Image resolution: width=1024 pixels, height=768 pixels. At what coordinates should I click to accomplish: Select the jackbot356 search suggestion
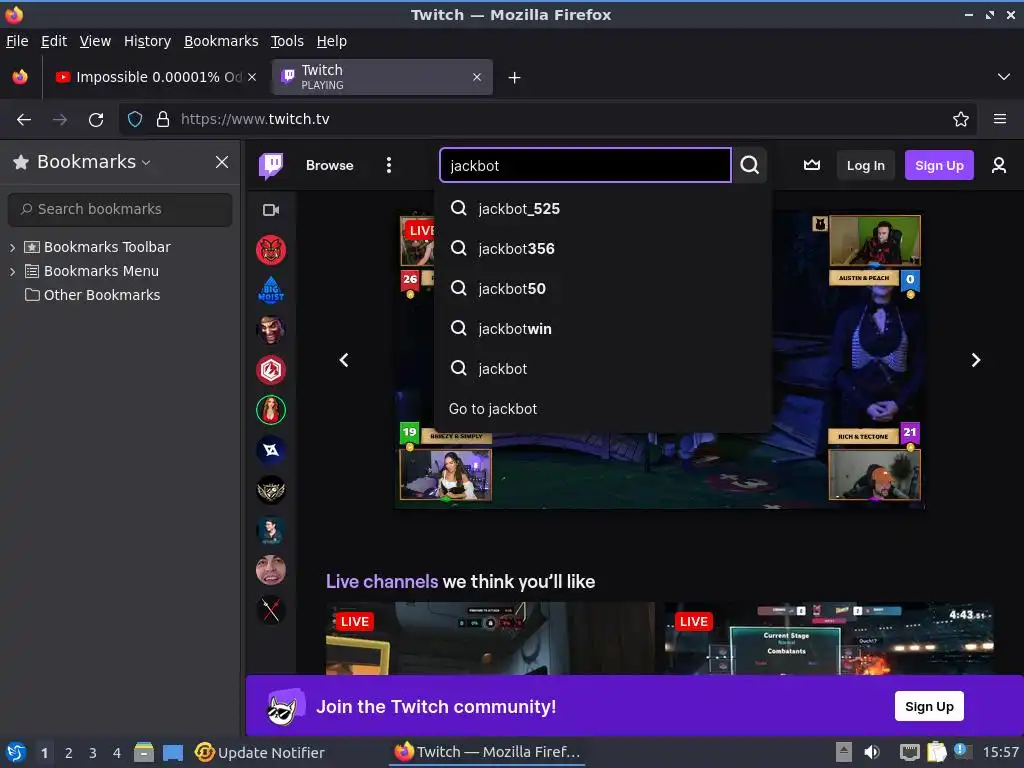point(603,249)
